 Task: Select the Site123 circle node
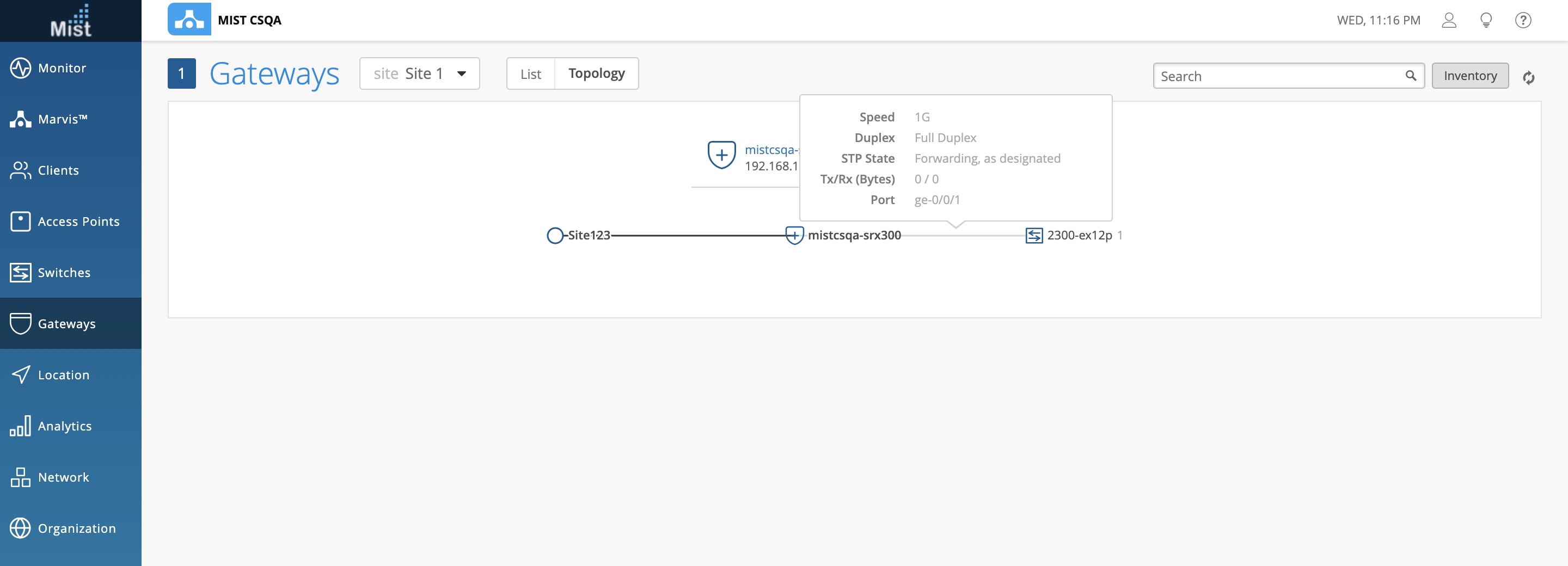[555, 235]
